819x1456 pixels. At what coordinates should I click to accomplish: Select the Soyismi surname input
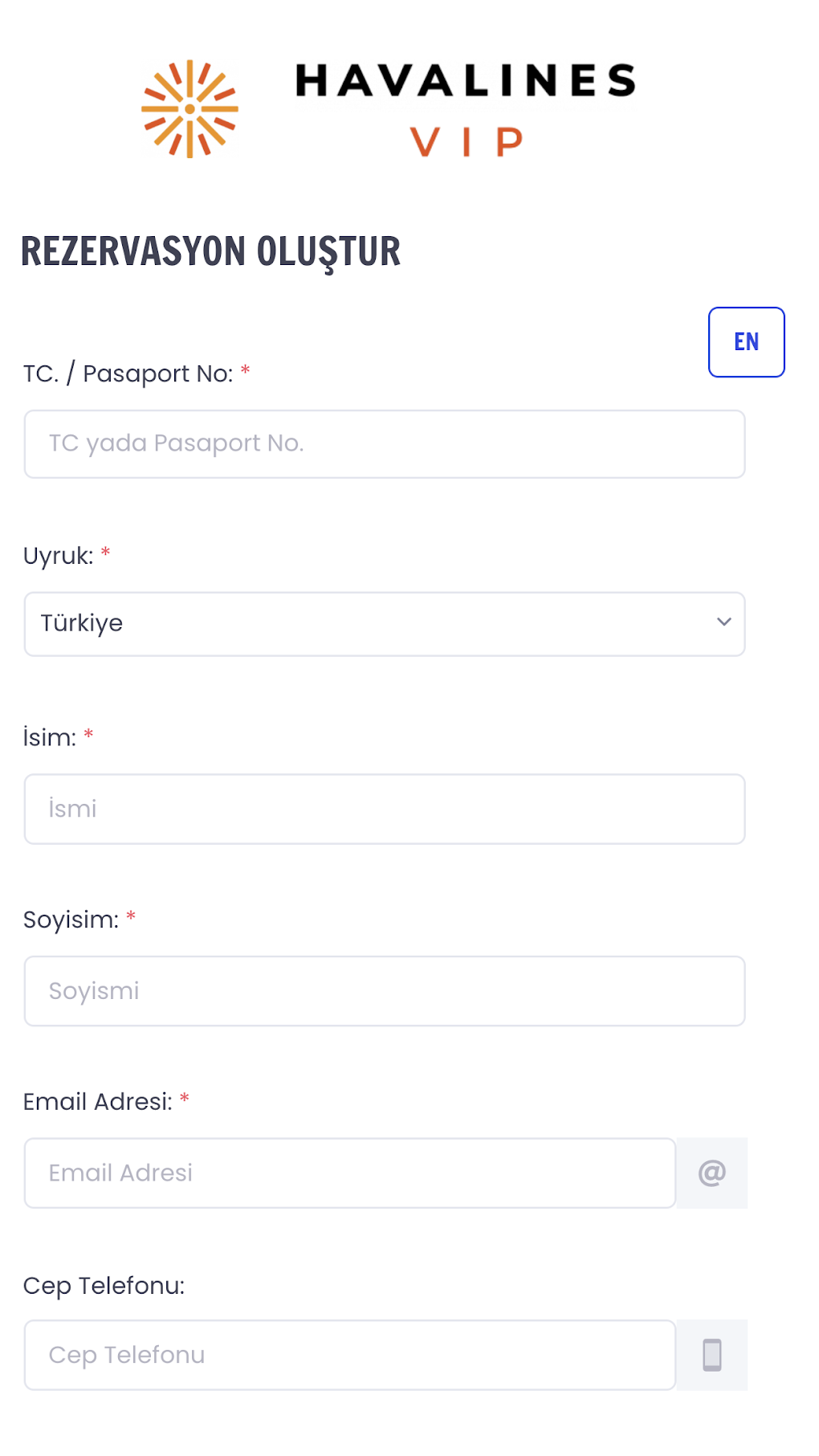pyautogui.click(x=384, y=991)
